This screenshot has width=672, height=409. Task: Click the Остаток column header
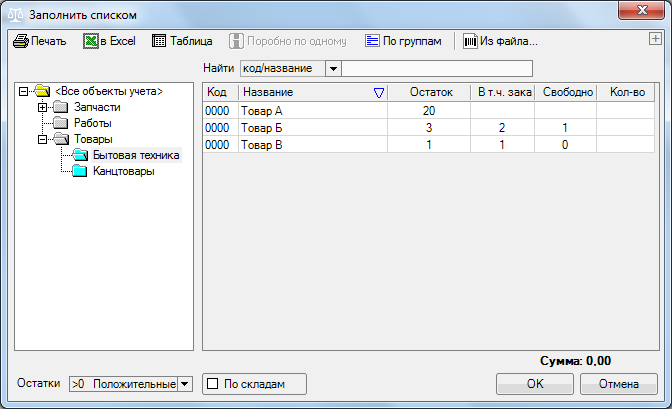tap(428, 92)
